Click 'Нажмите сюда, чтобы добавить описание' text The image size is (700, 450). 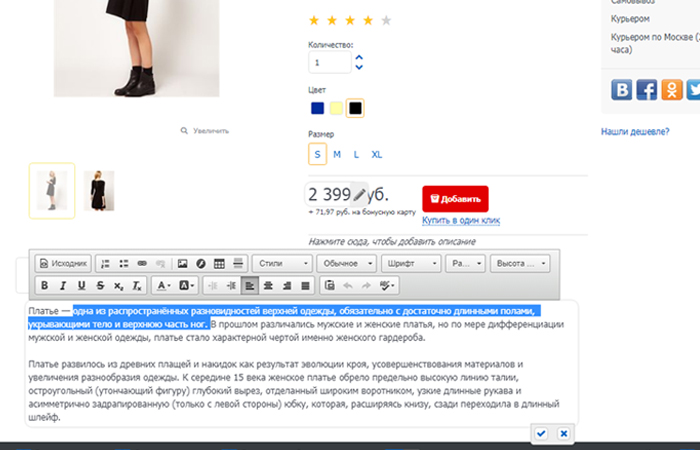[392, 242]
